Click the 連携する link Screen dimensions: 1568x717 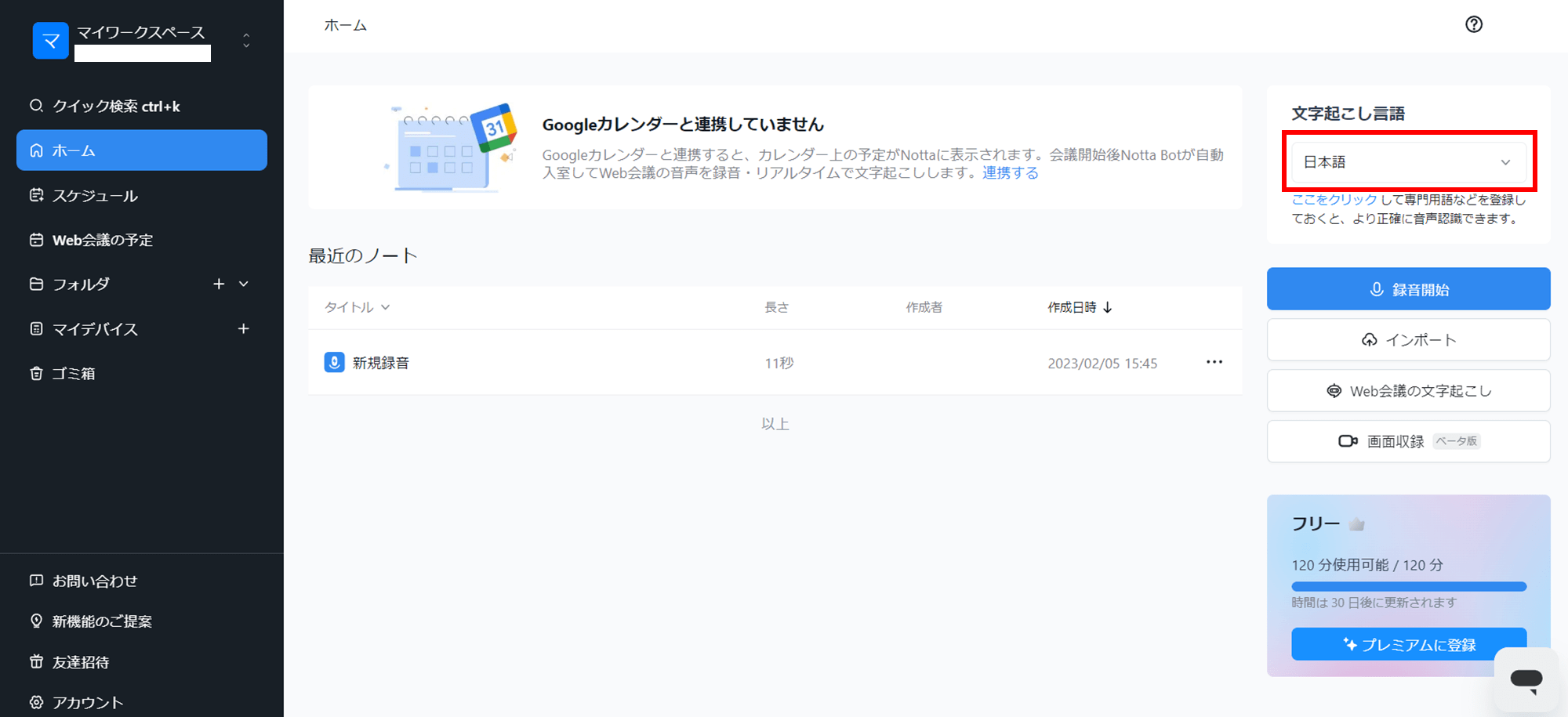point(1011,173)
